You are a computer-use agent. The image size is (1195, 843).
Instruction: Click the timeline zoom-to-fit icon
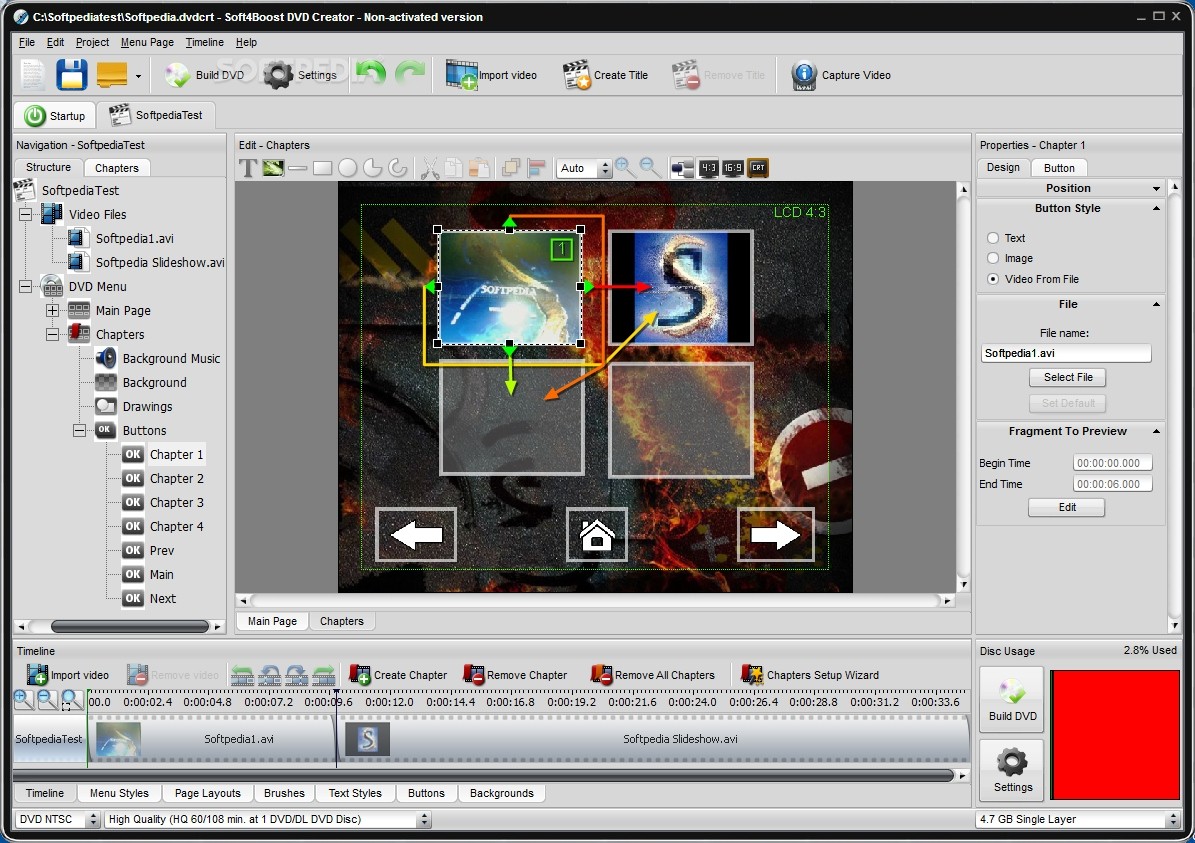72,699
